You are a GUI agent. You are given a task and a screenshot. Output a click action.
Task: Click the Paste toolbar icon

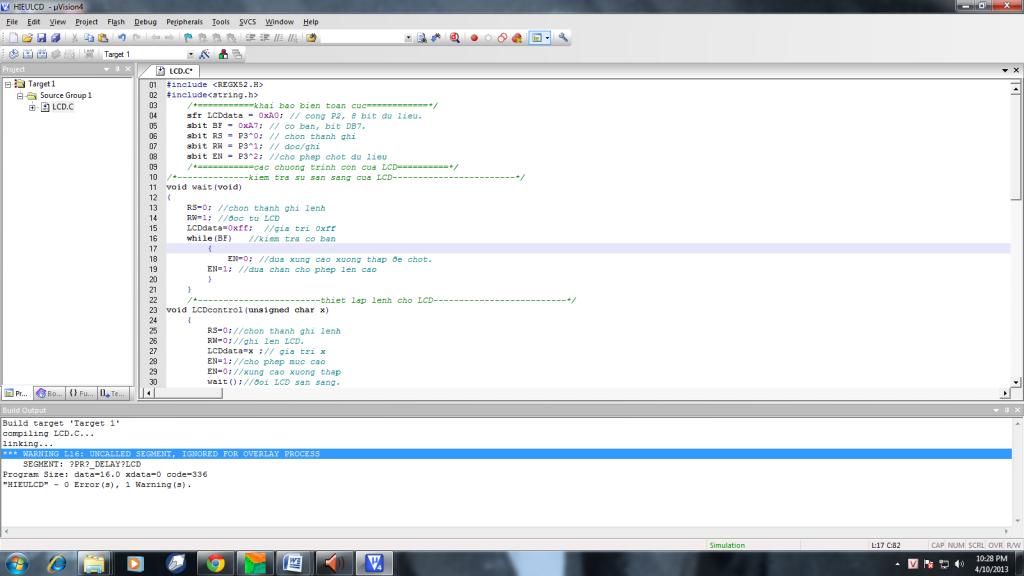point(103,38)
